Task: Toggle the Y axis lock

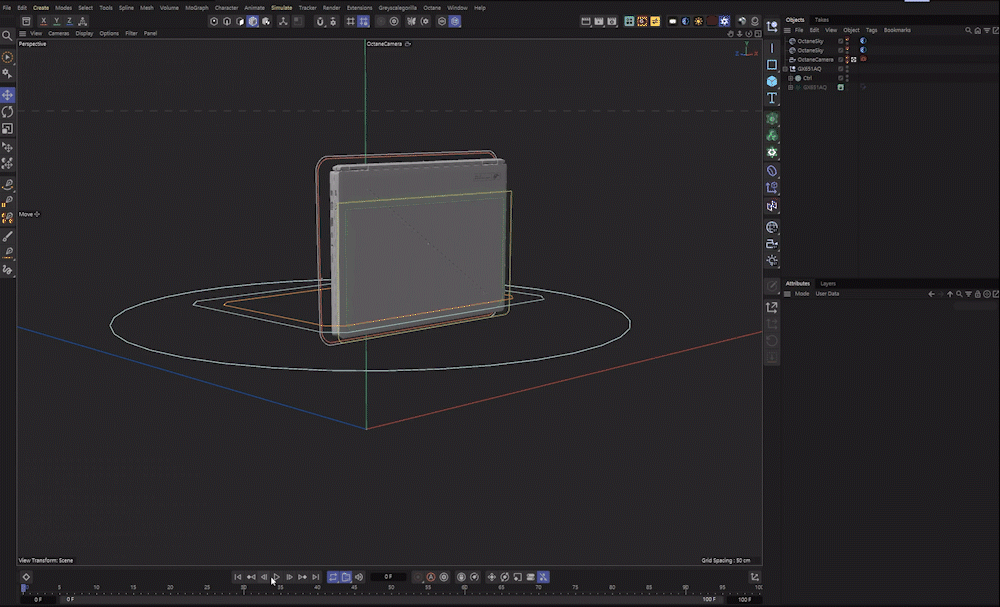Action: tap(56, 21)
